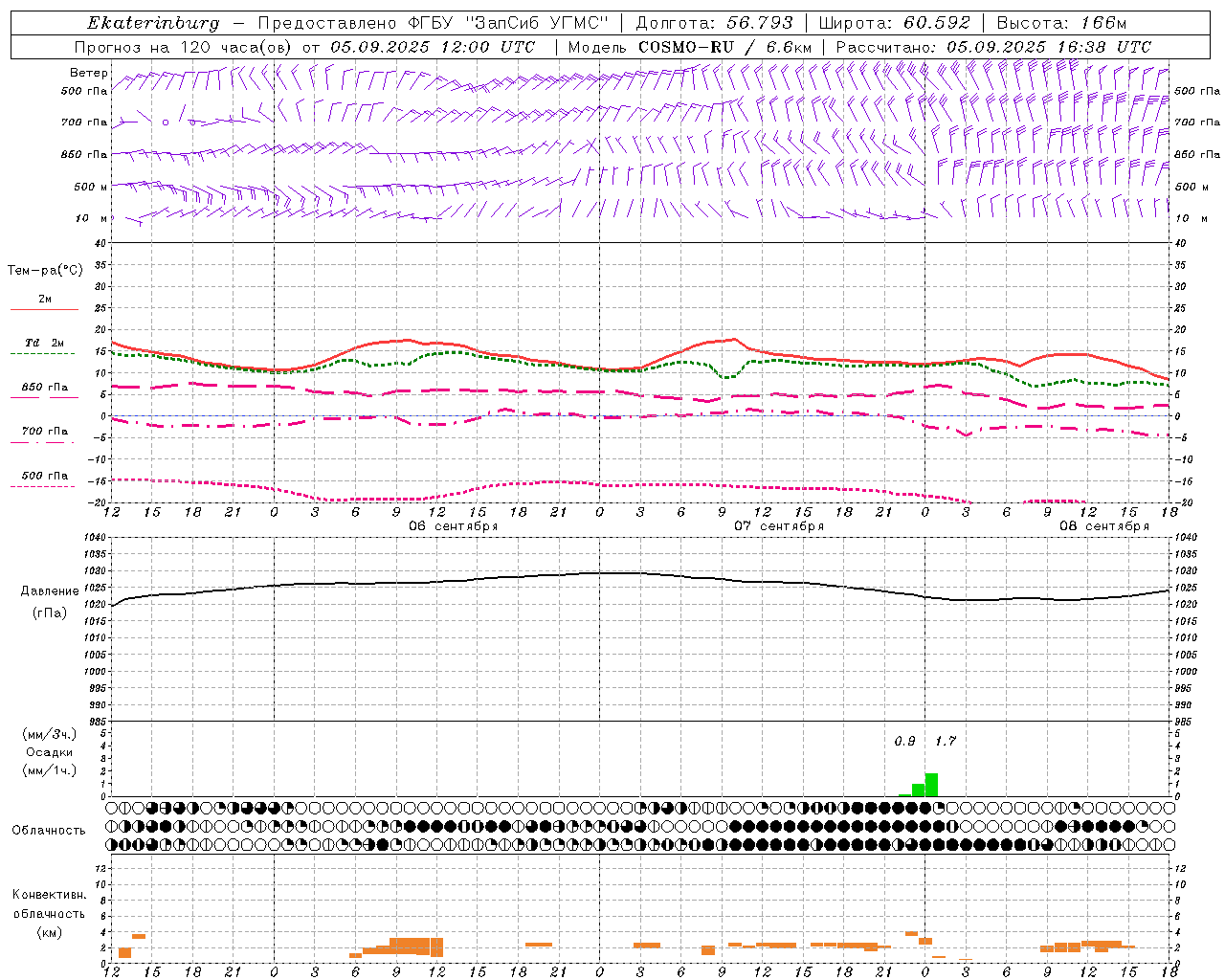The height and width of the screenshot is (980, 1225).
Task: Click the forecast start time 05.09.2025 12:00 UTC
Action: click(433, 47)
